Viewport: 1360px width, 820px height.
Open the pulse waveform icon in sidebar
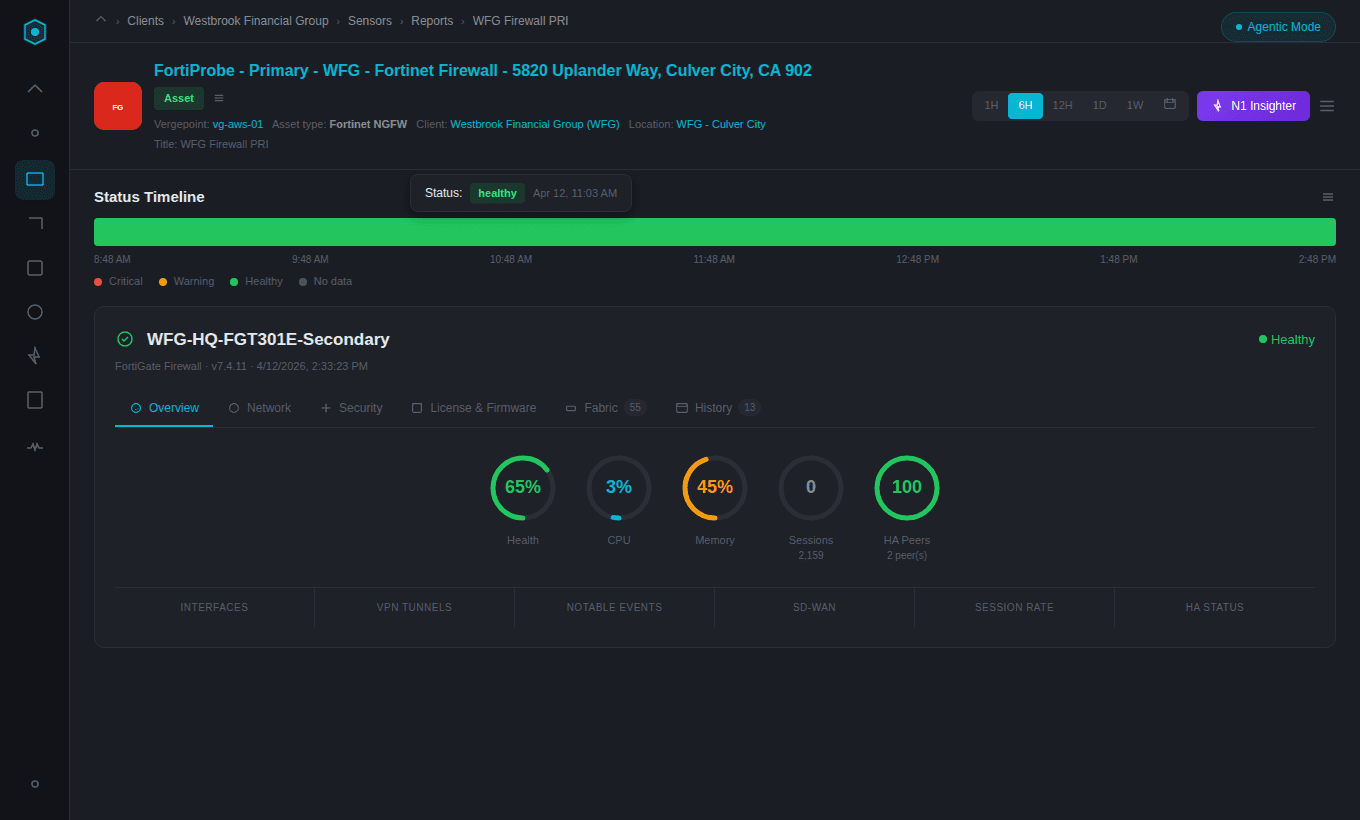click(35, 447)
